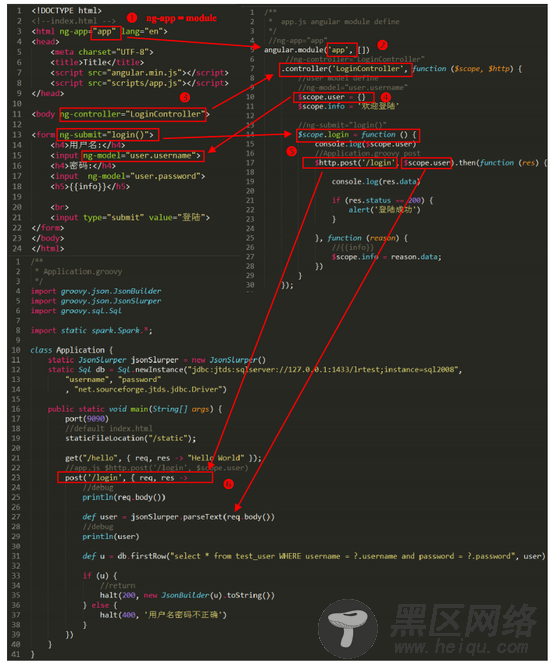Viewport: 550px width, 664px height.
Task: Click the "}, function (reason) {" line
Action: click(361, 238)
